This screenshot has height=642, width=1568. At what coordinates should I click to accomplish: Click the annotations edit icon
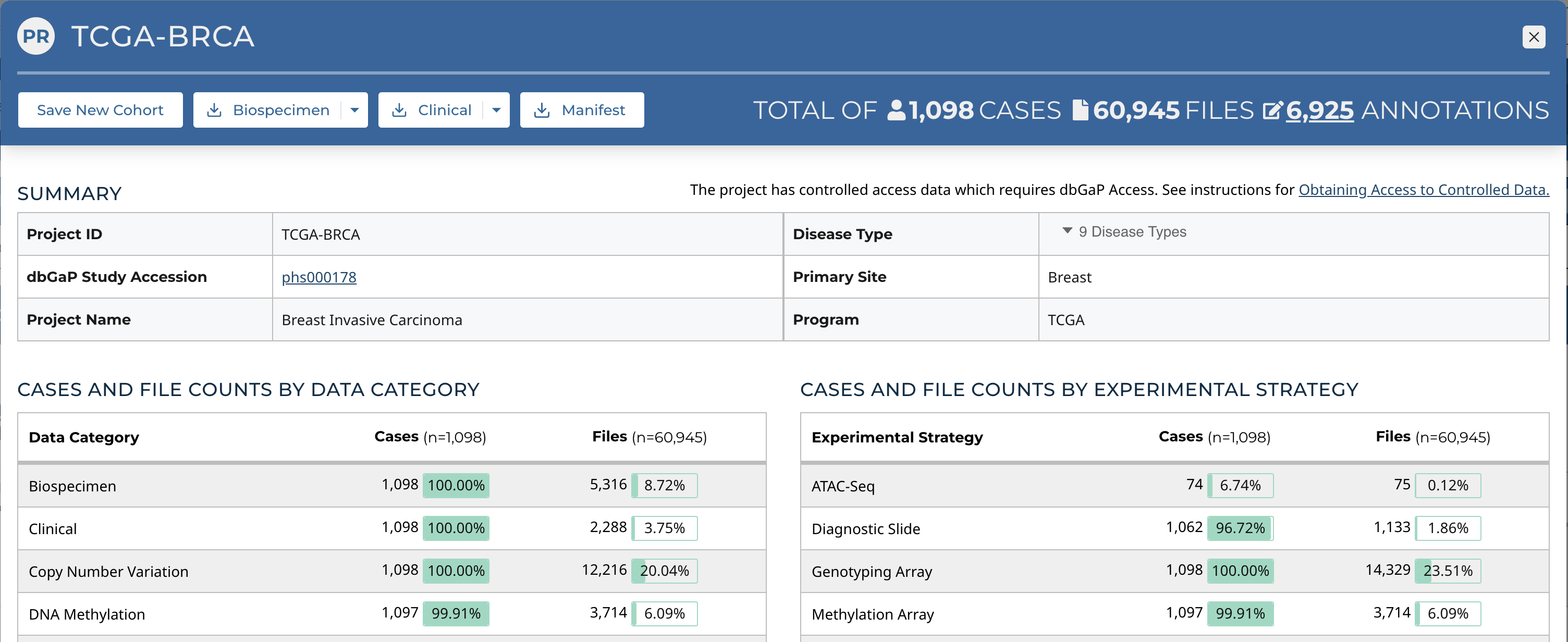1272,111
